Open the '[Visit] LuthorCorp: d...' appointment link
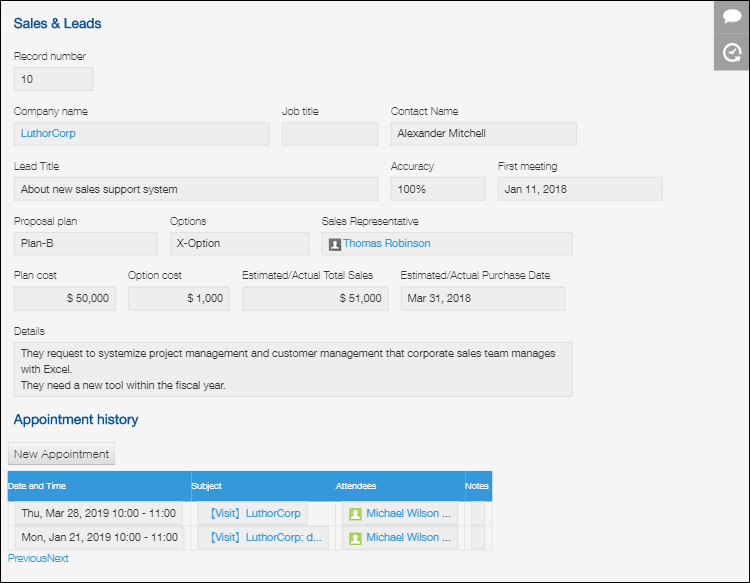 [266, 537]
